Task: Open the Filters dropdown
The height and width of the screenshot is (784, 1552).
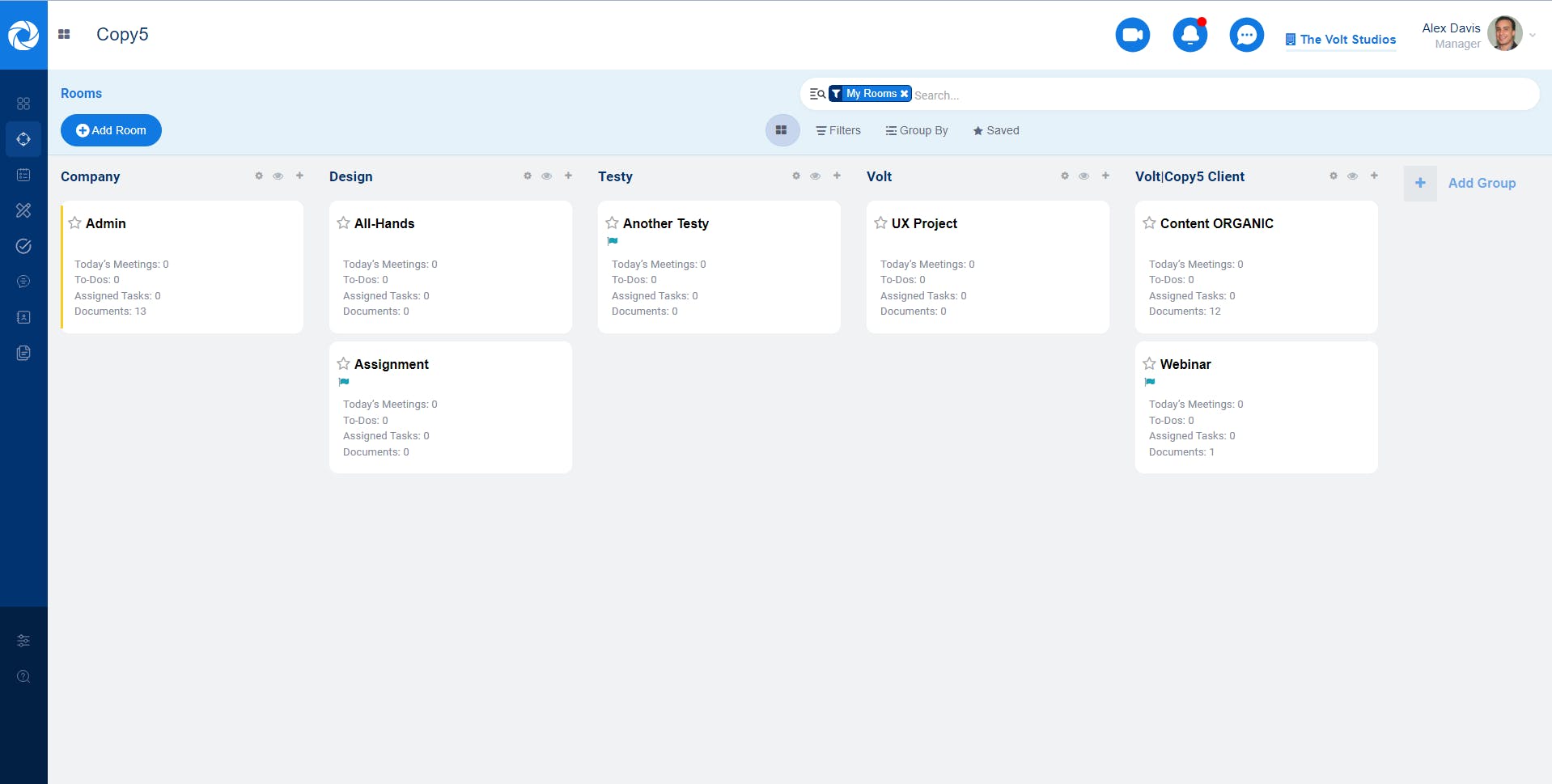Action: [838, 130]
